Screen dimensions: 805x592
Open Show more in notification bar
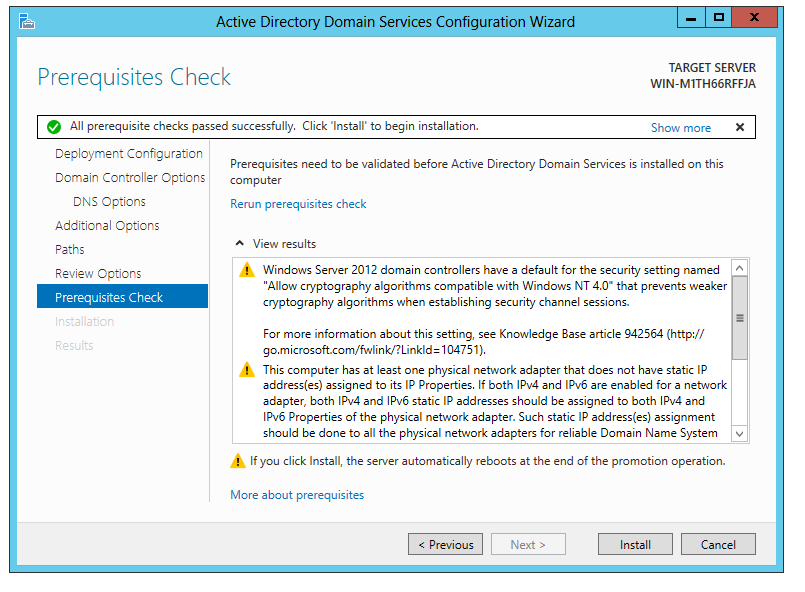click(x=680, y=128)
